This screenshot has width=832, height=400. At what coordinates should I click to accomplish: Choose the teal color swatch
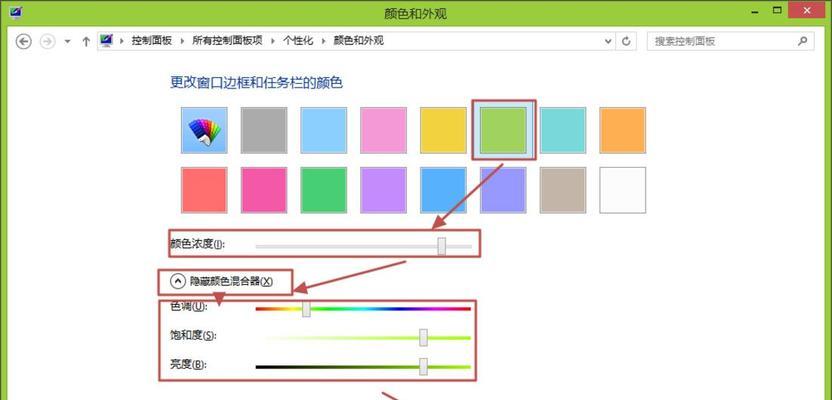pyautogui.click(x=563, y=131)
